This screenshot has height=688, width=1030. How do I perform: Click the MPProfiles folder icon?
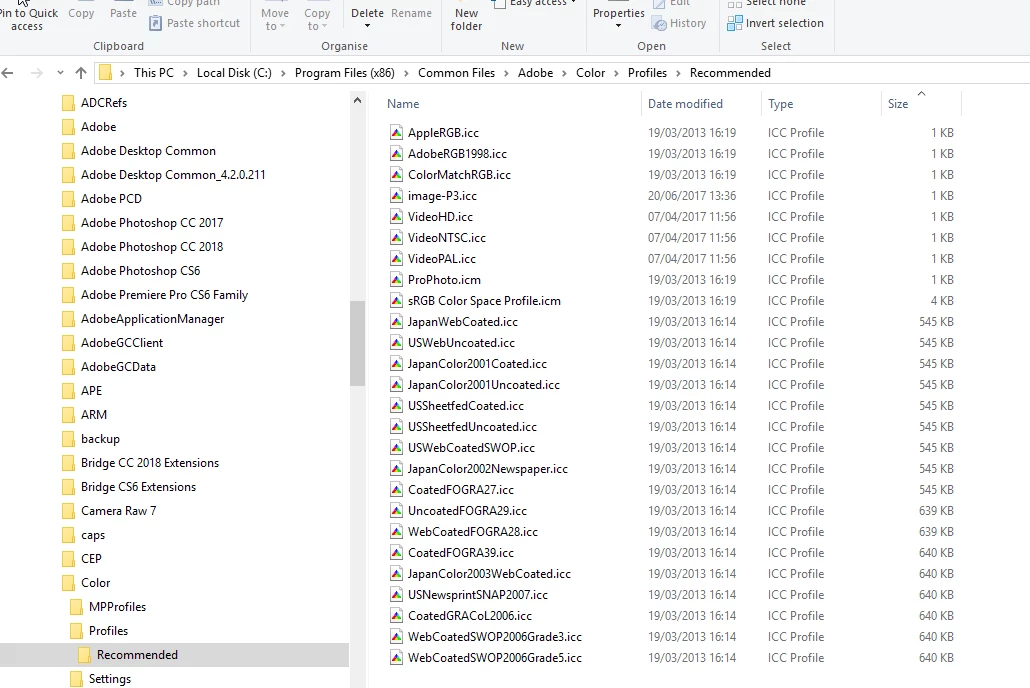click(76, 607)
